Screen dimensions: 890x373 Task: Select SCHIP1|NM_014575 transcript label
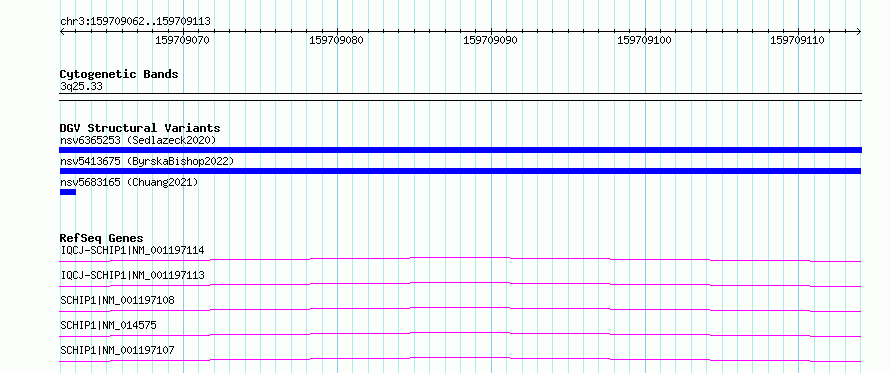tap(108, 325)
